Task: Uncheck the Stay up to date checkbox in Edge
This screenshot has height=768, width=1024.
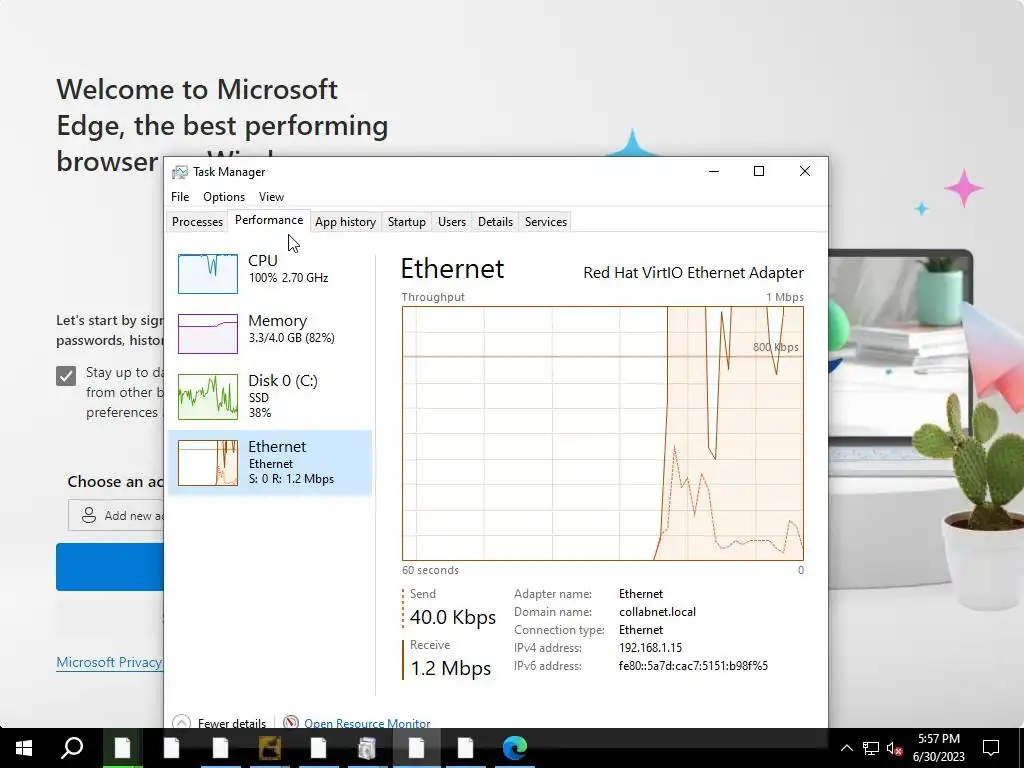Action: coord(66,376)
